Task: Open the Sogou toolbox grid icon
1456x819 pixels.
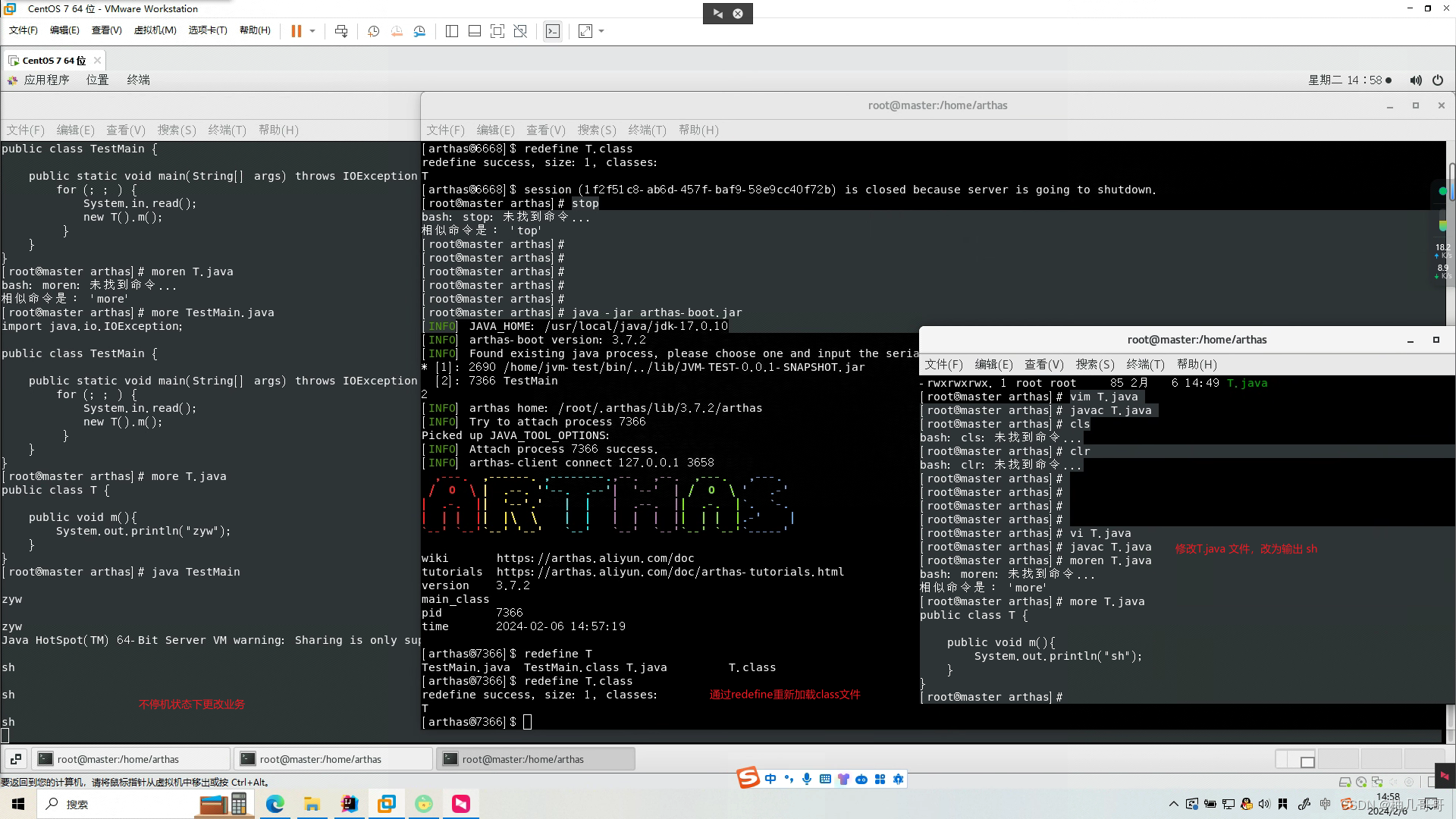Action: click(880, 779)
